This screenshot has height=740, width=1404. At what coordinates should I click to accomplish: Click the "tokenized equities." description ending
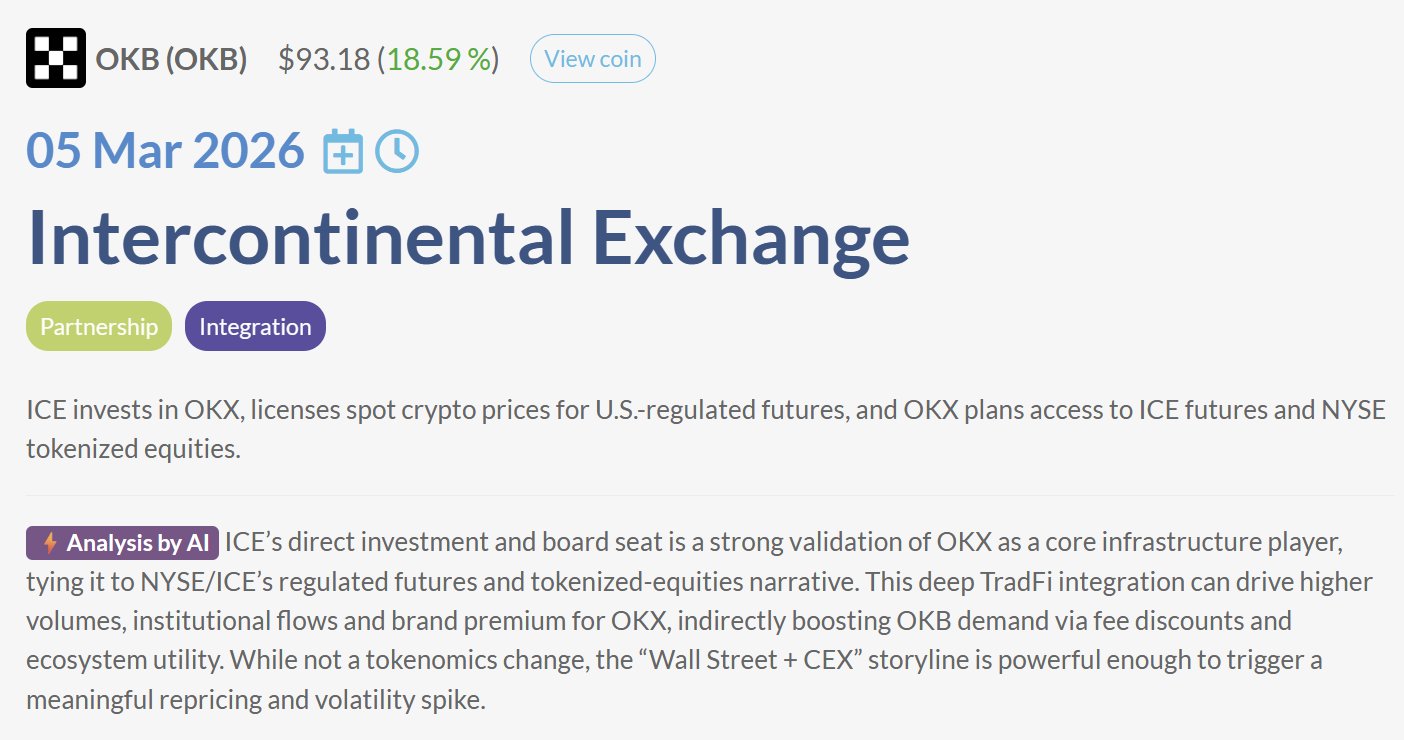133,449
